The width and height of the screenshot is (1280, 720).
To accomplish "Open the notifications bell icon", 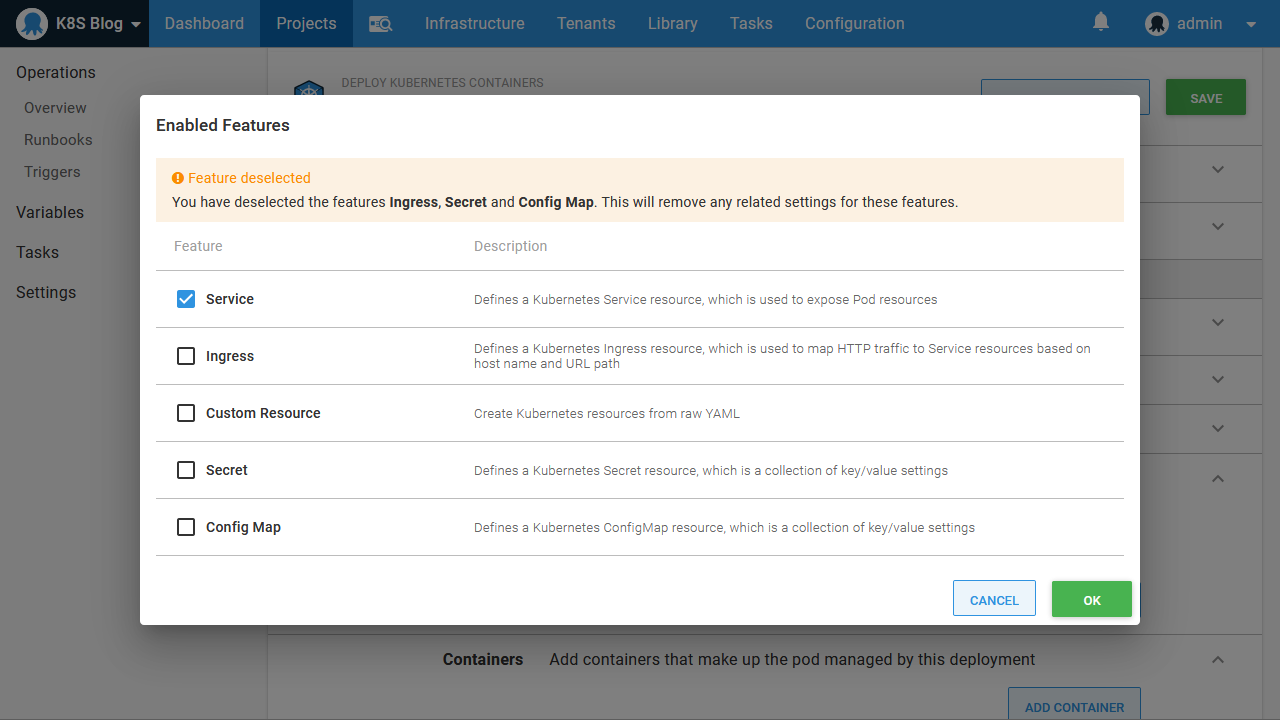I will (x=1101, y=22).
